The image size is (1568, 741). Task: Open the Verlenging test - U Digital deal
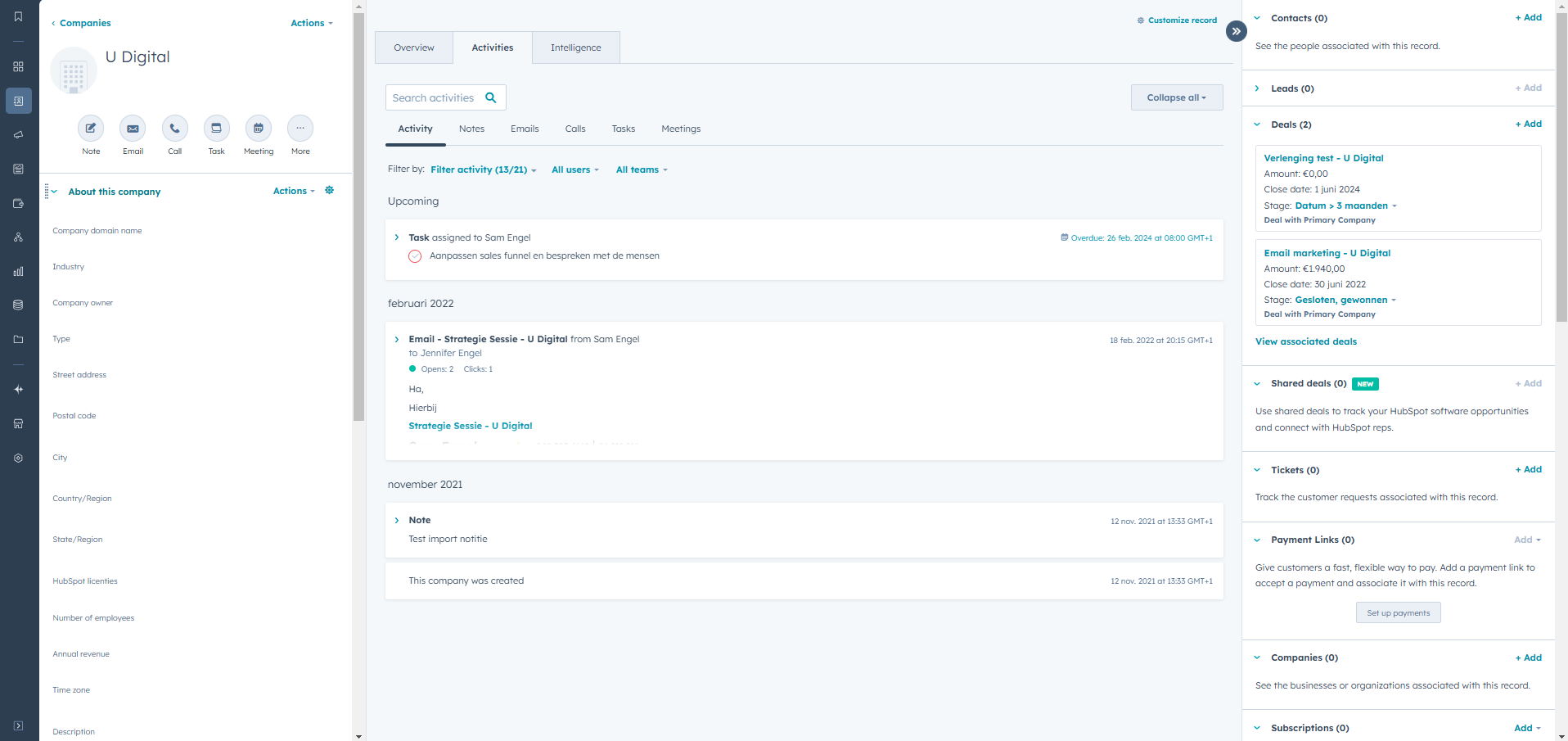1323,158
